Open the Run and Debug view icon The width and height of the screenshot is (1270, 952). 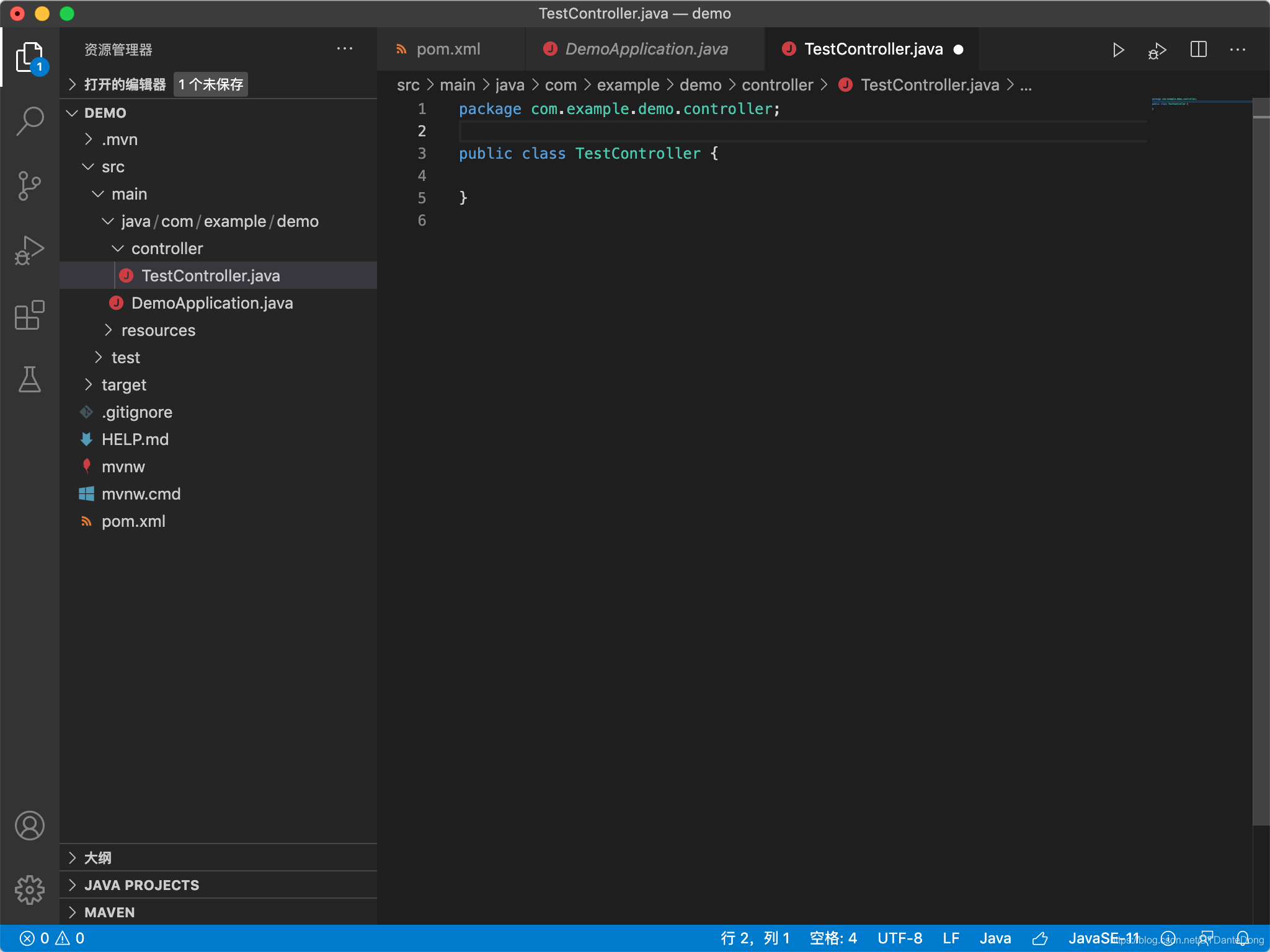coord(30,250)
